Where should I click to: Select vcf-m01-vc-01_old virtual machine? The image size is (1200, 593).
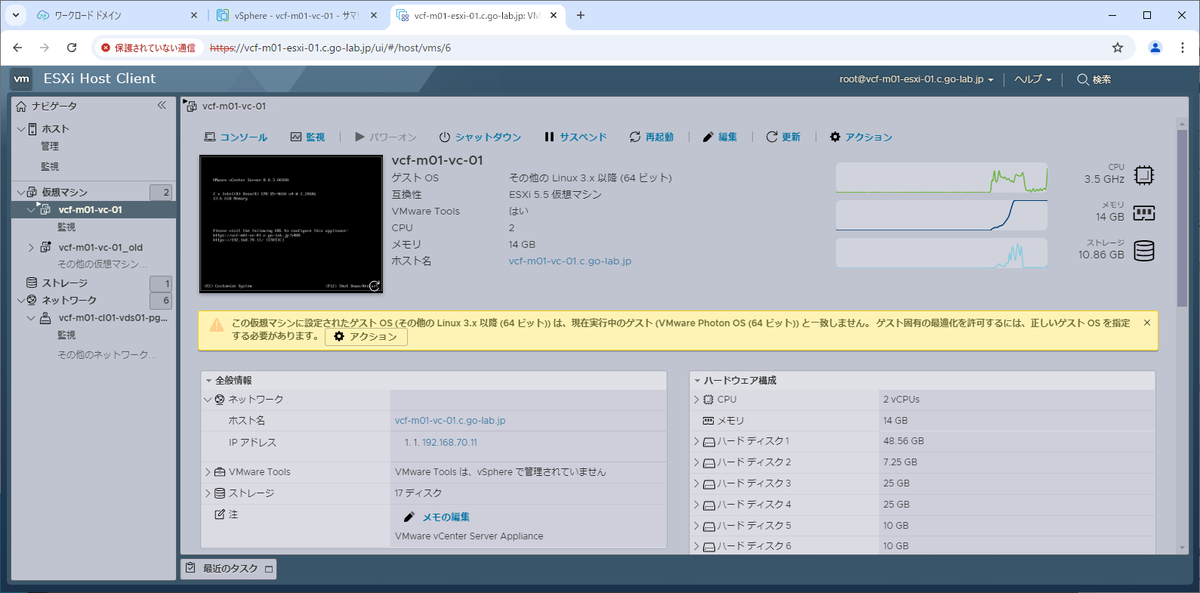[100, 247]
